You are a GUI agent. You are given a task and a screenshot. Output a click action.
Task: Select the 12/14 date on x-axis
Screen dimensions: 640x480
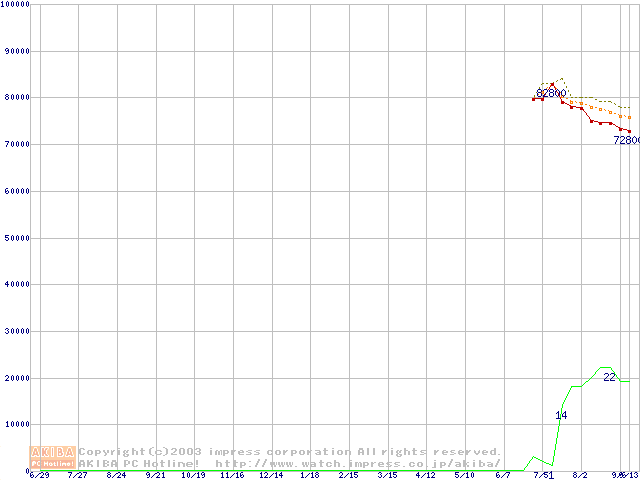271,476
